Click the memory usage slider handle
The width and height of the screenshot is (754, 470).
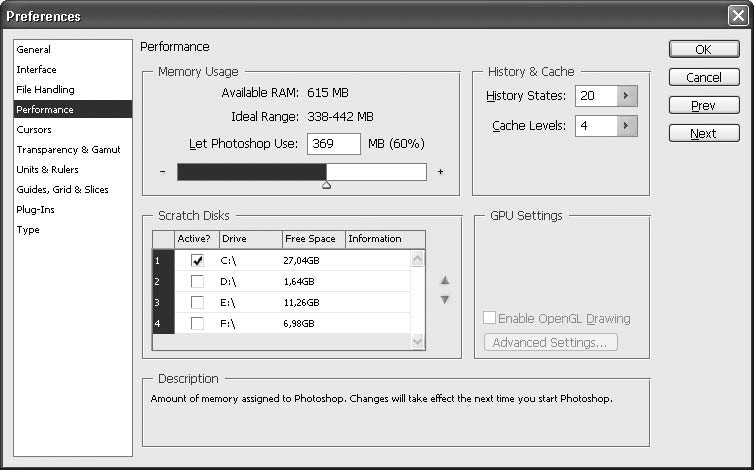click(x=326, y=185)
